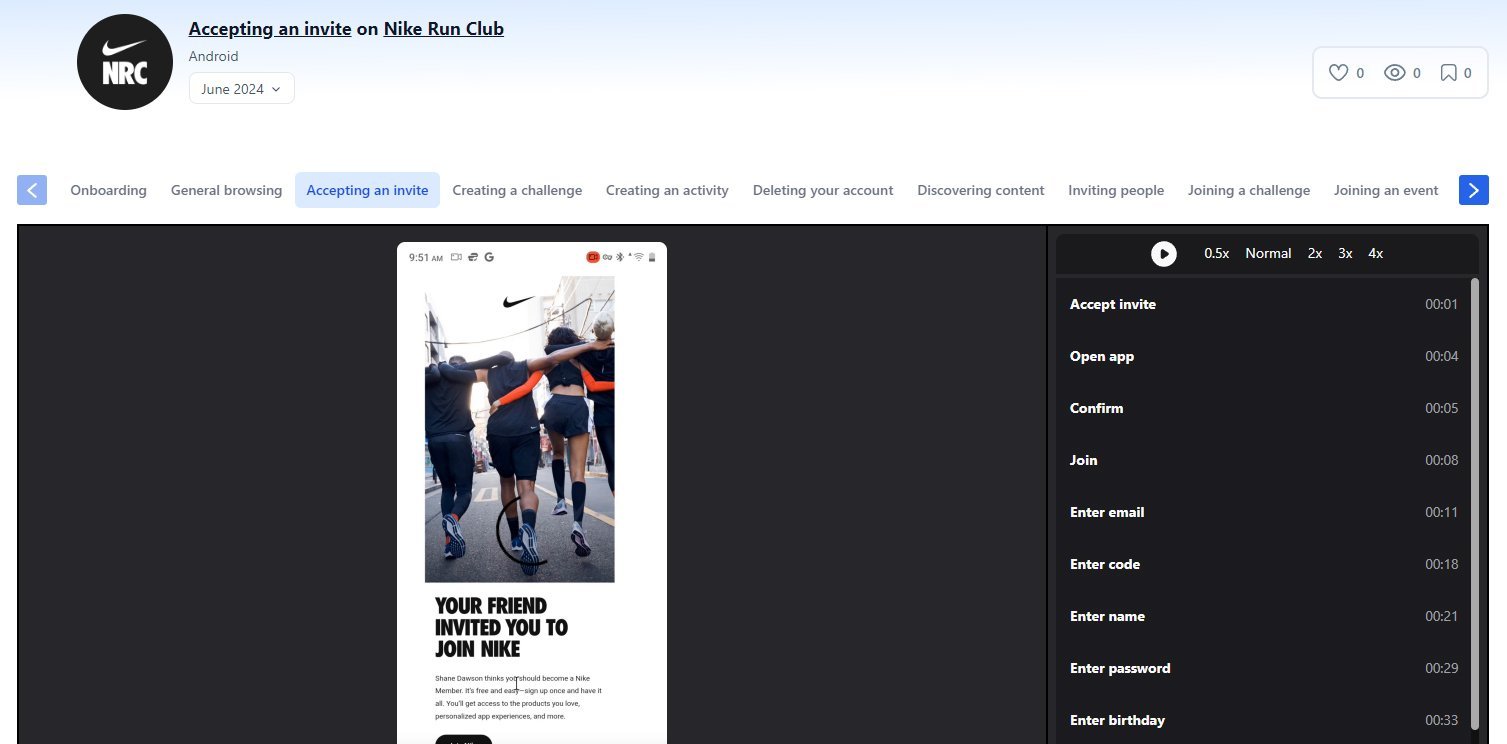Open the Creating a challenge tab

coord(517,190)
